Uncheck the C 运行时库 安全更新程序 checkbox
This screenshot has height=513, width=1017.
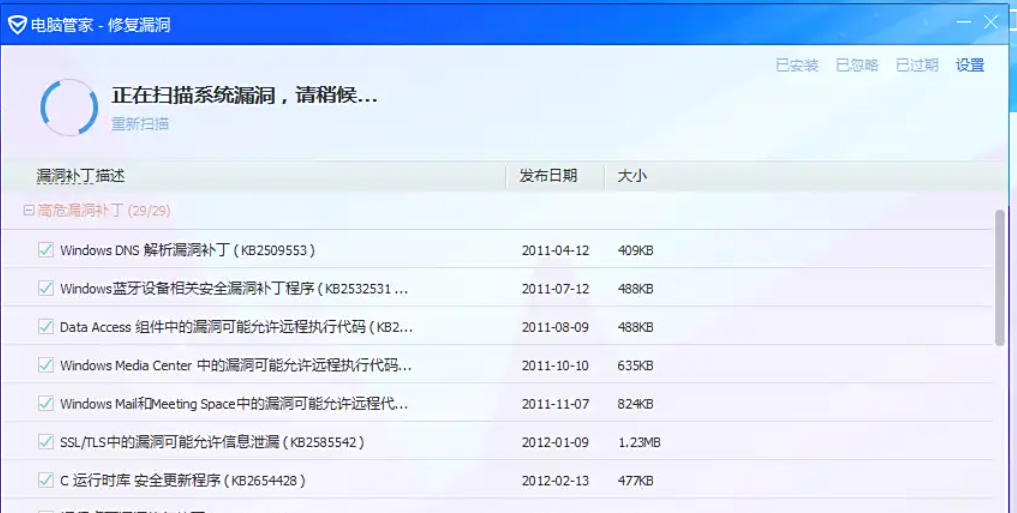click(45, 480)
